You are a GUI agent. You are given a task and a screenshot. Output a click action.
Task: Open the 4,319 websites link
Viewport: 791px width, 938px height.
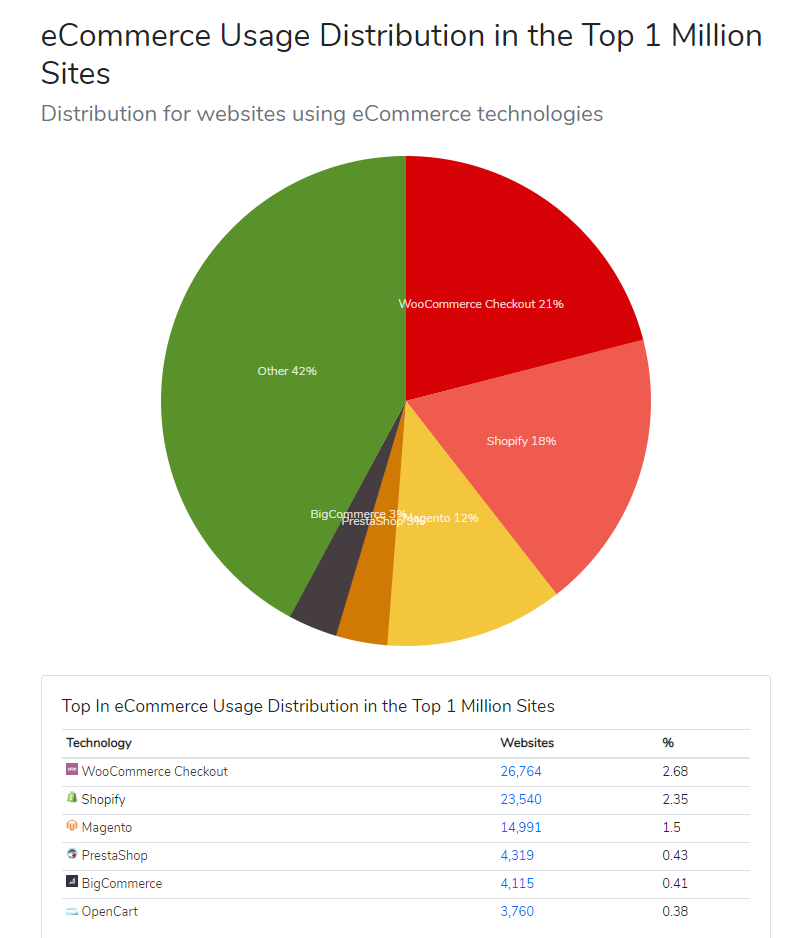pos(517,855)
